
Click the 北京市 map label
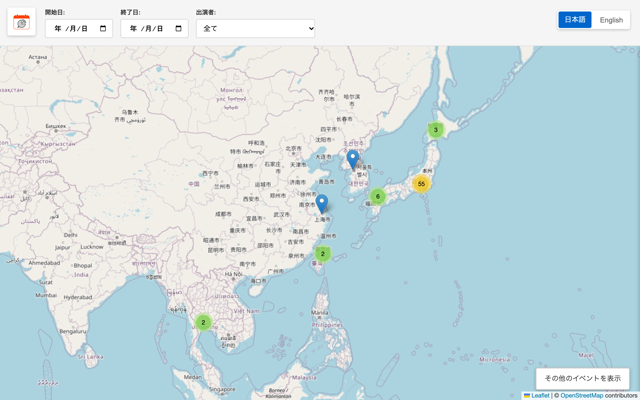point(293,149)
